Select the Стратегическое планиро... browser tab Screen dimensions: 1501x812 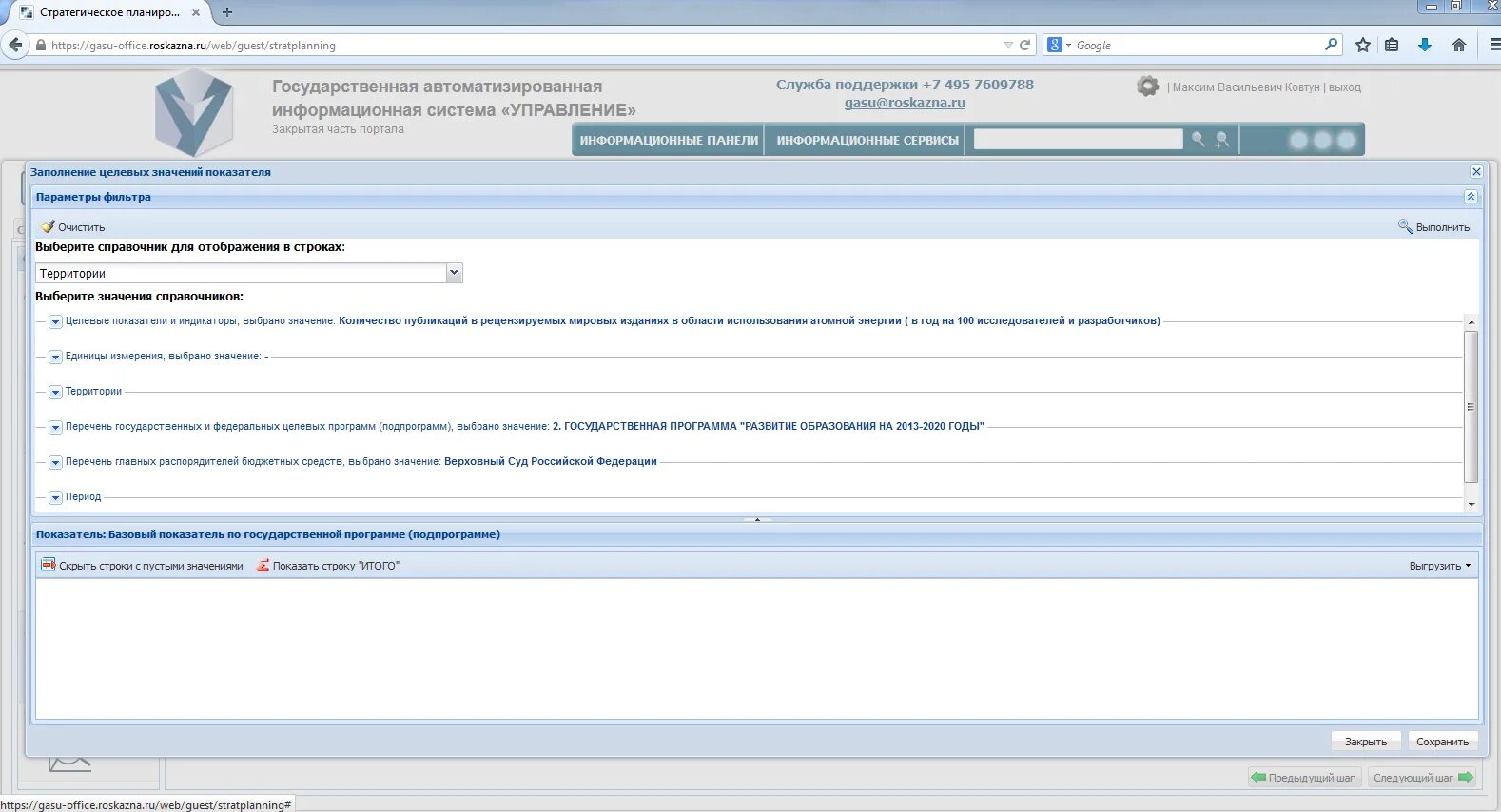[x=109, y=12]
